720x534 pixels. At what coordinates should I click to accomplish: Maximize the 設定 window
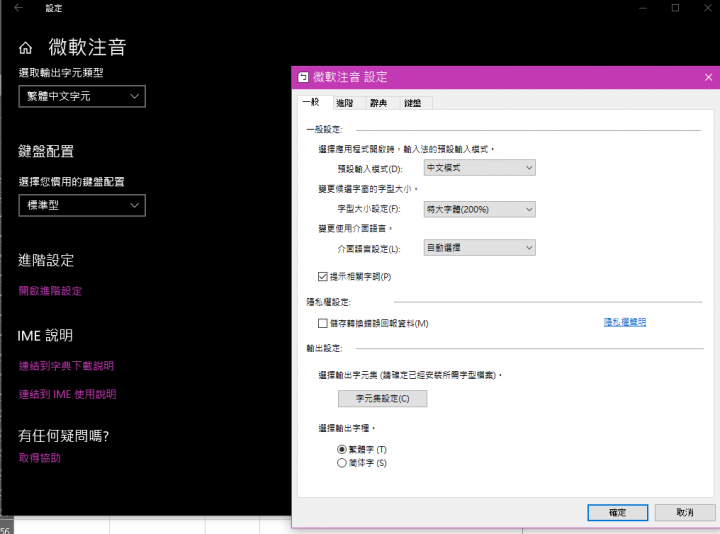click(x=675, y=8)
